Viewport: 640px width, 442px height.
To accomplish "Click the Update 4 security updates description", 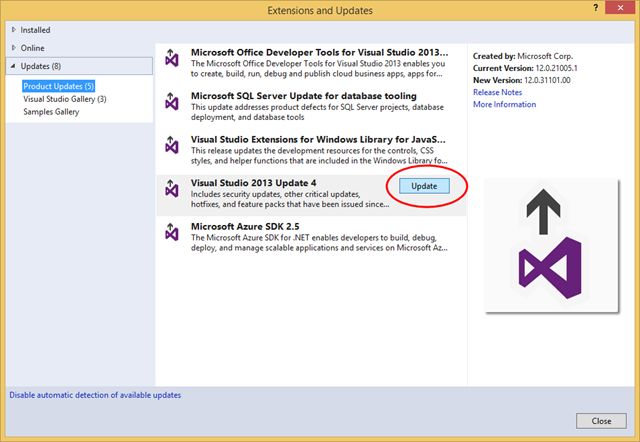I will [290, 199].
